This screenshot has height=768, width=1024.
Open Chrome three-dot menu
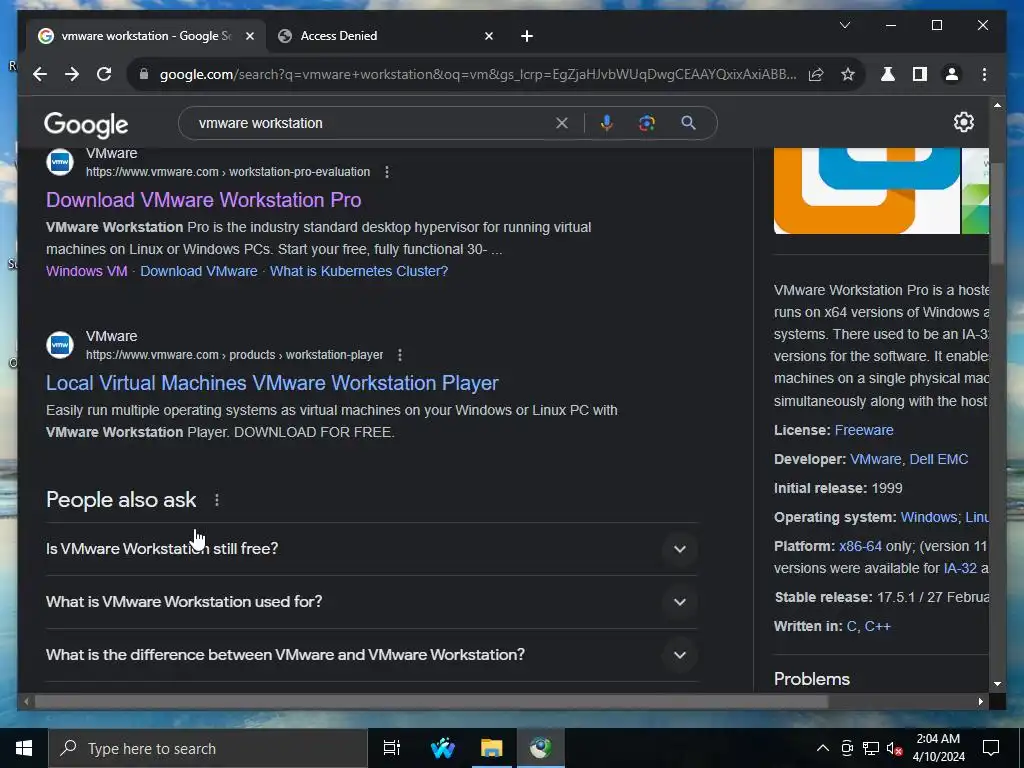click(984, 74)
